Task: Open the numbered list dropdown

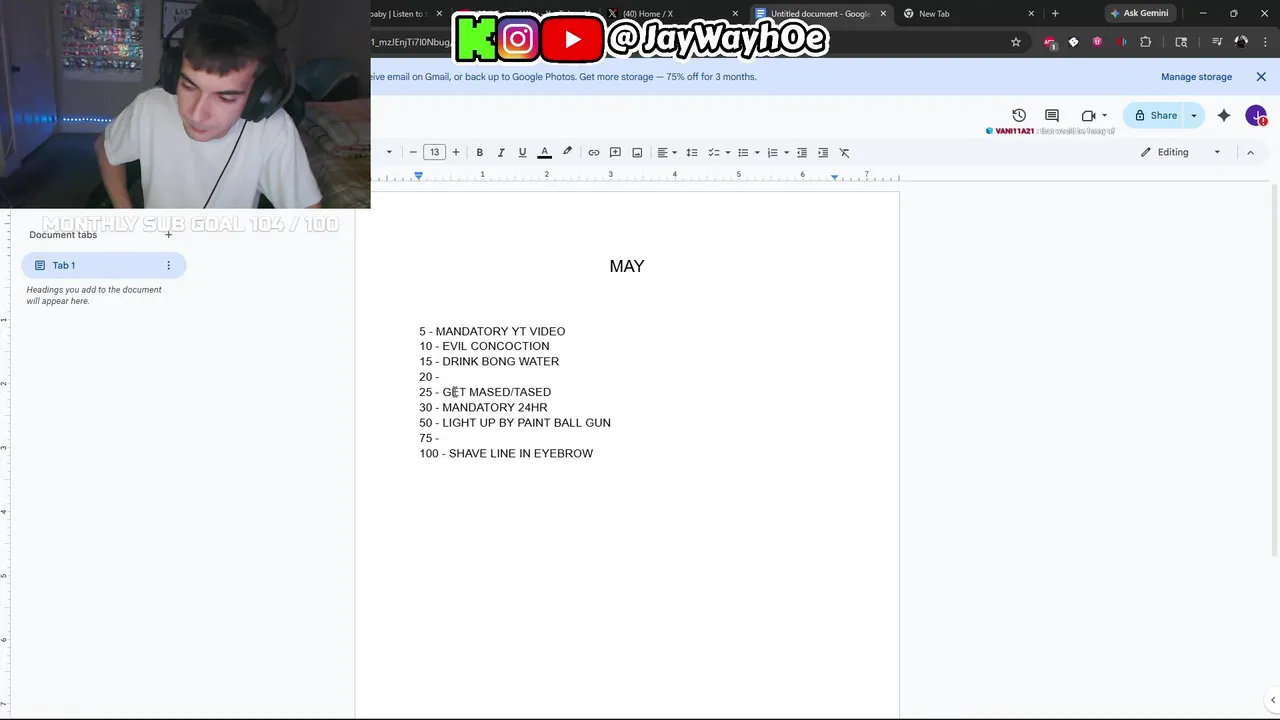Action: pyautogui.click(x=778, y=152)
